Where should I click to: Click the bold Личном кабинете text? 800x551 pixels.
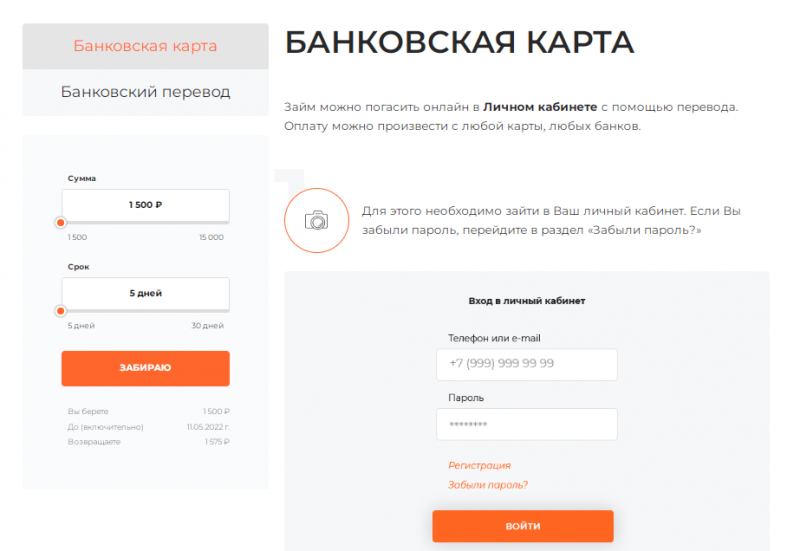pos(540,106)
